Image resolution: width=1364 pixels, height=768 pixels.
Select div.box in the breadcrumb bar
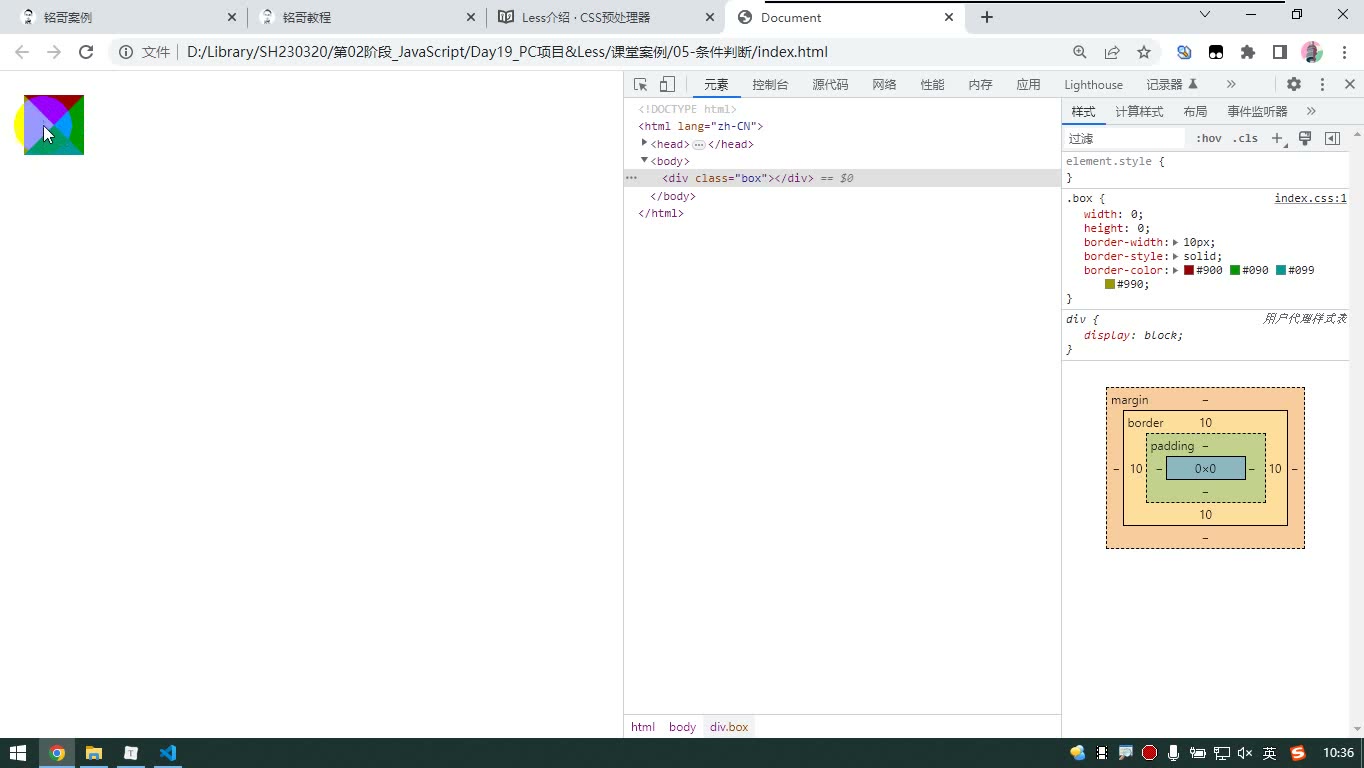coord(729,727)
